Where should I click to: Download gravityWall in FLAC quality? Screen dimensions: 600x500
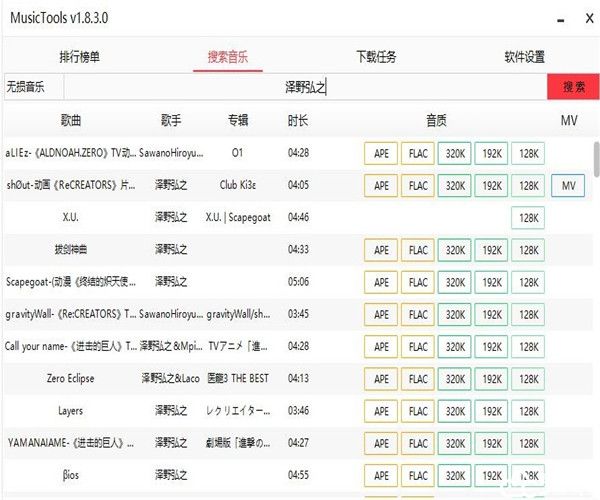coord(418,314)
